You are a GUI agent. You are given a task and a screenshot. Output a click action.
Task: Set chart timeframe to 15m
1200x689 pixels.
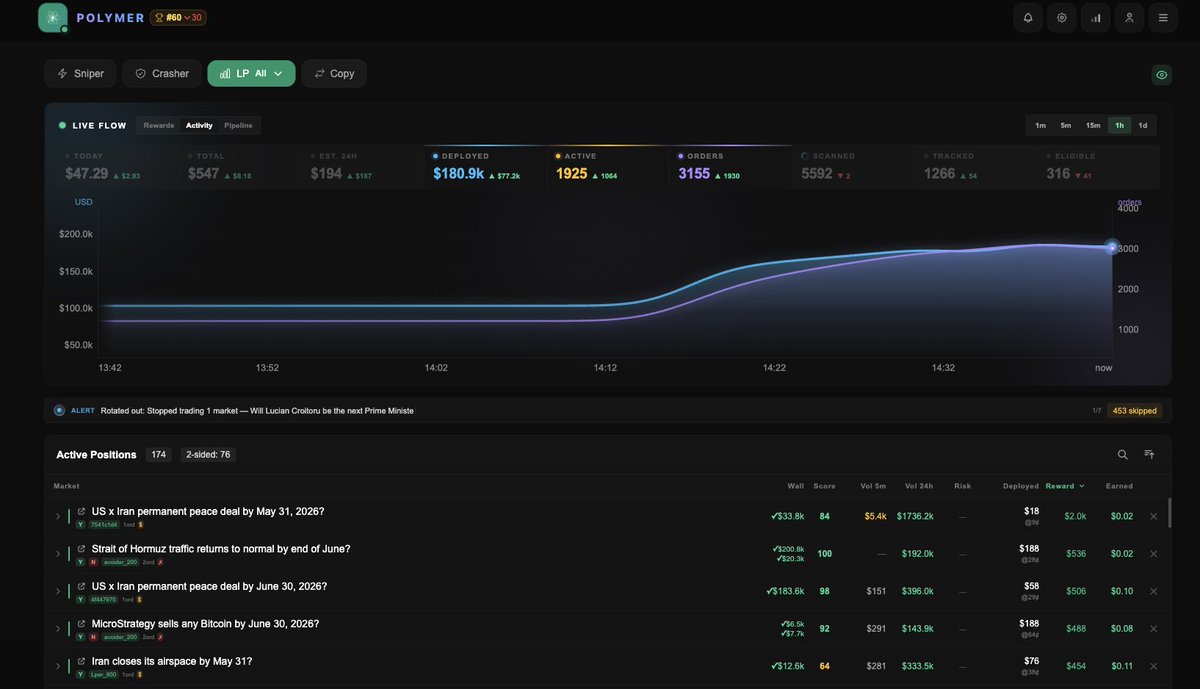click(1093, 125)
